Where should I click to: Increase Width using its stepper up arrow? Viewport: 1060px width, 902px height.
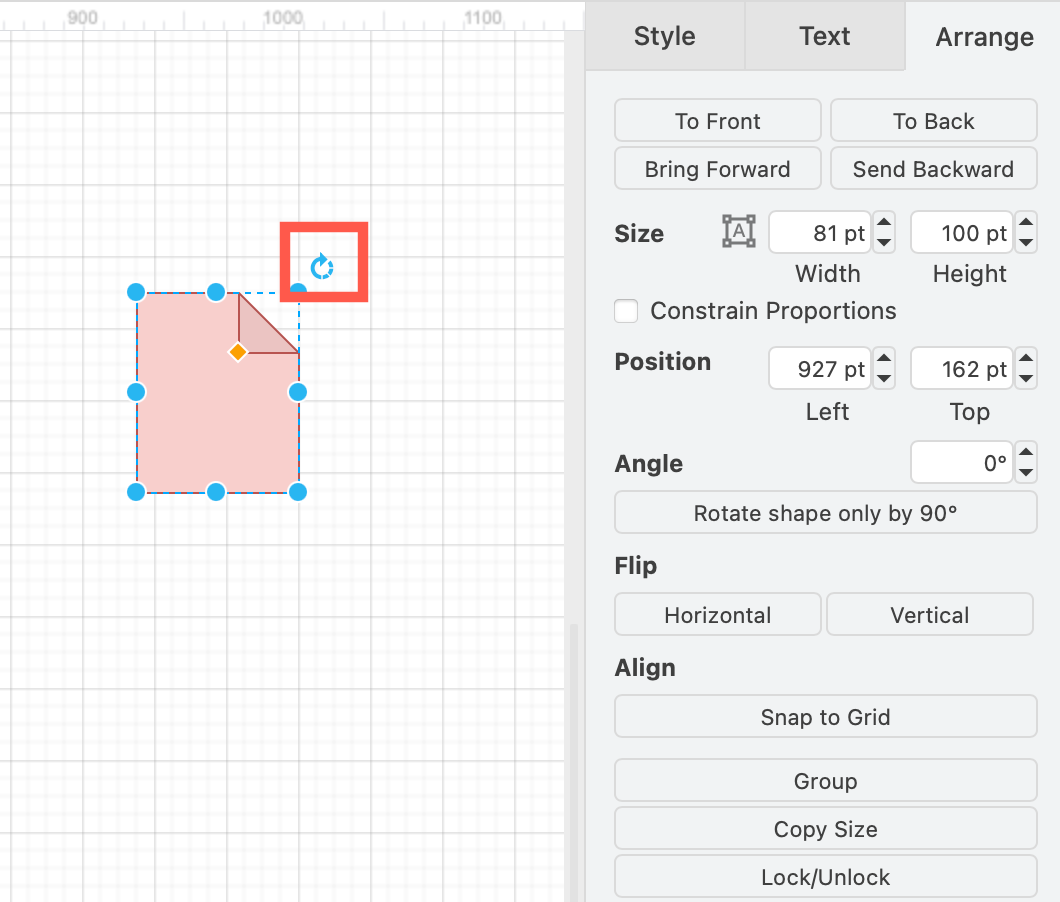[x=883, y=222]
